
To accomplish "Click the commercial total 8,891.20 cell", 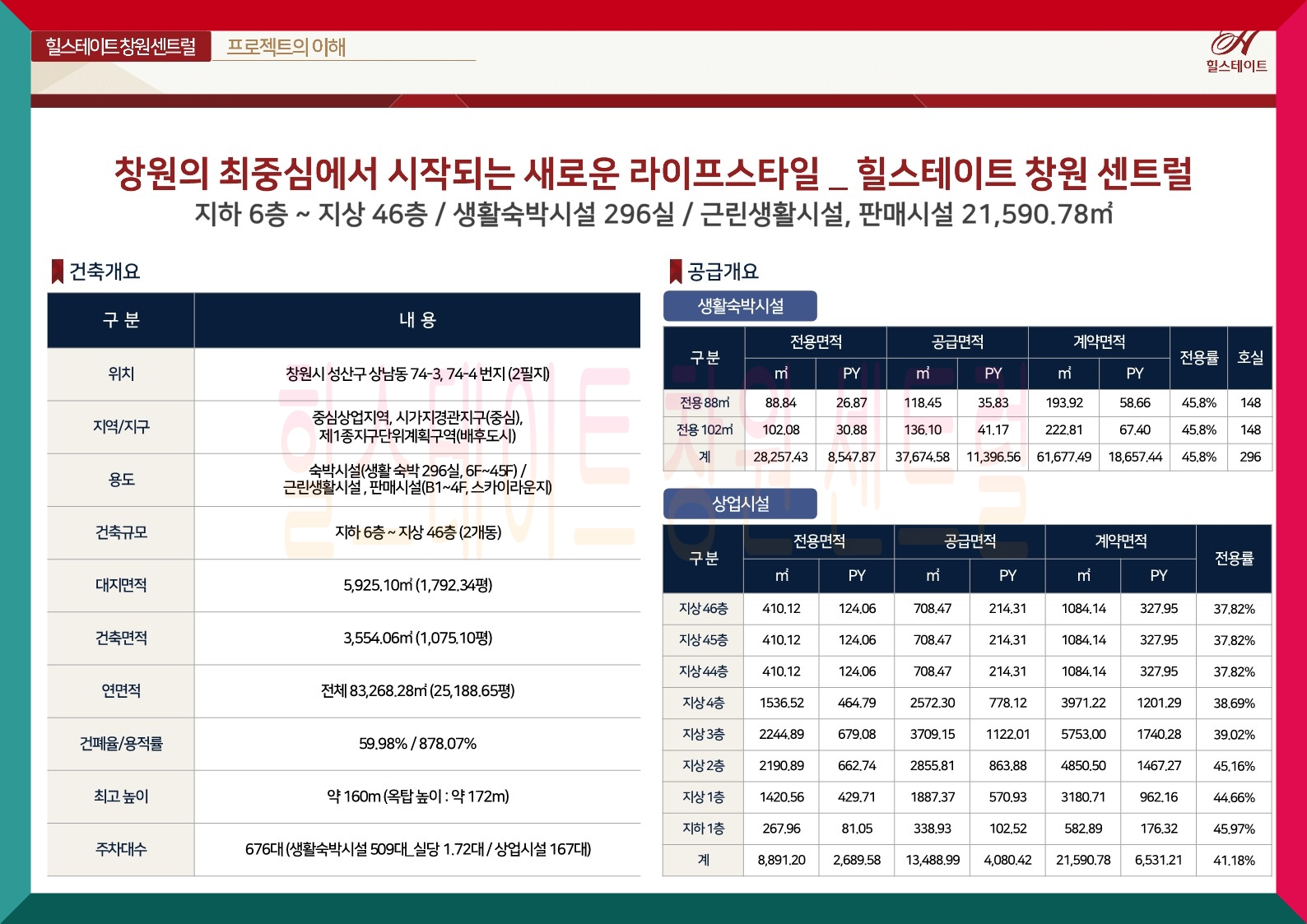I will 781,860.
